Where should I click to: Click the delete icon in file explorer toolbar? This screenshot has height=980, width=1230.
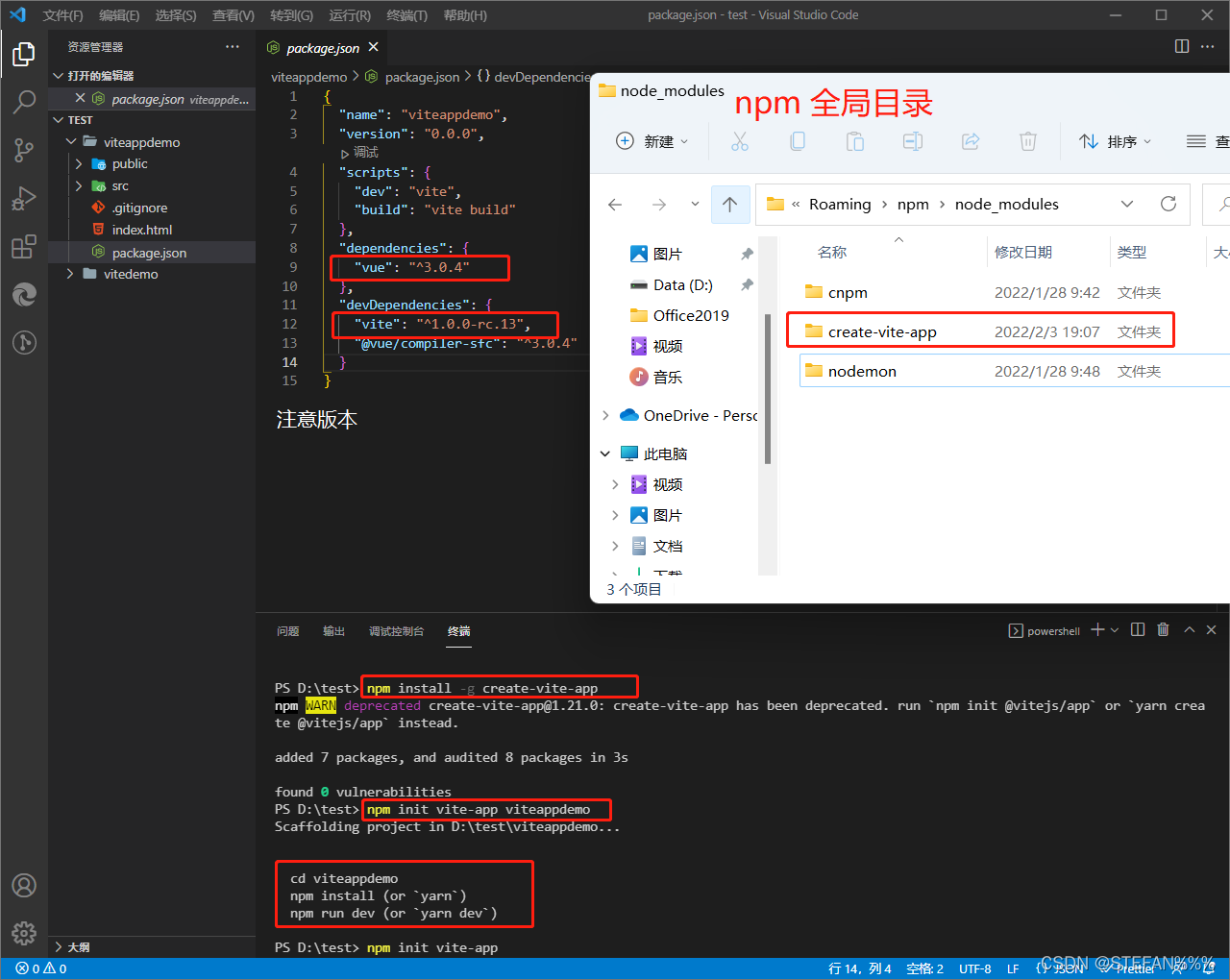[1028, 141]
